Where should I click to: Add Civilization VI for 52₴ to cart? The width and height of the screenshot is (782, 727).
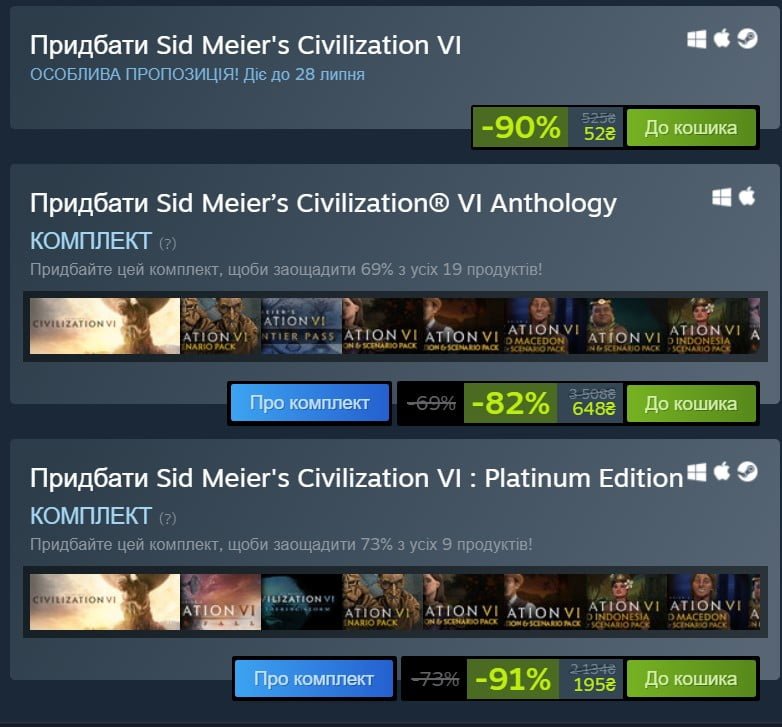click(691, 128)
